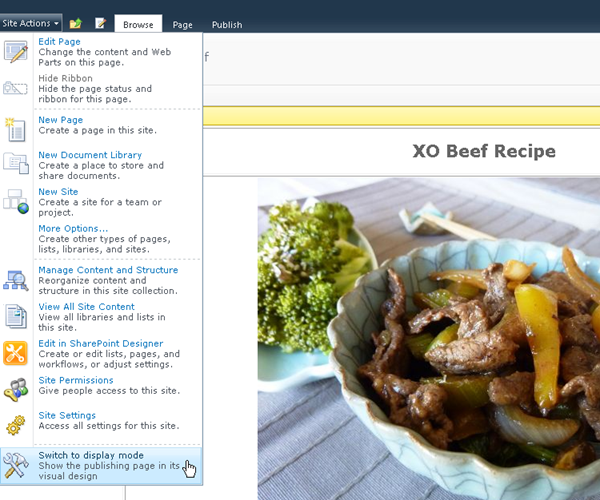This screenshot has width=600, height=500.
Task: Click the Edit page icon beside Browse
Action: tap(100, 23)
